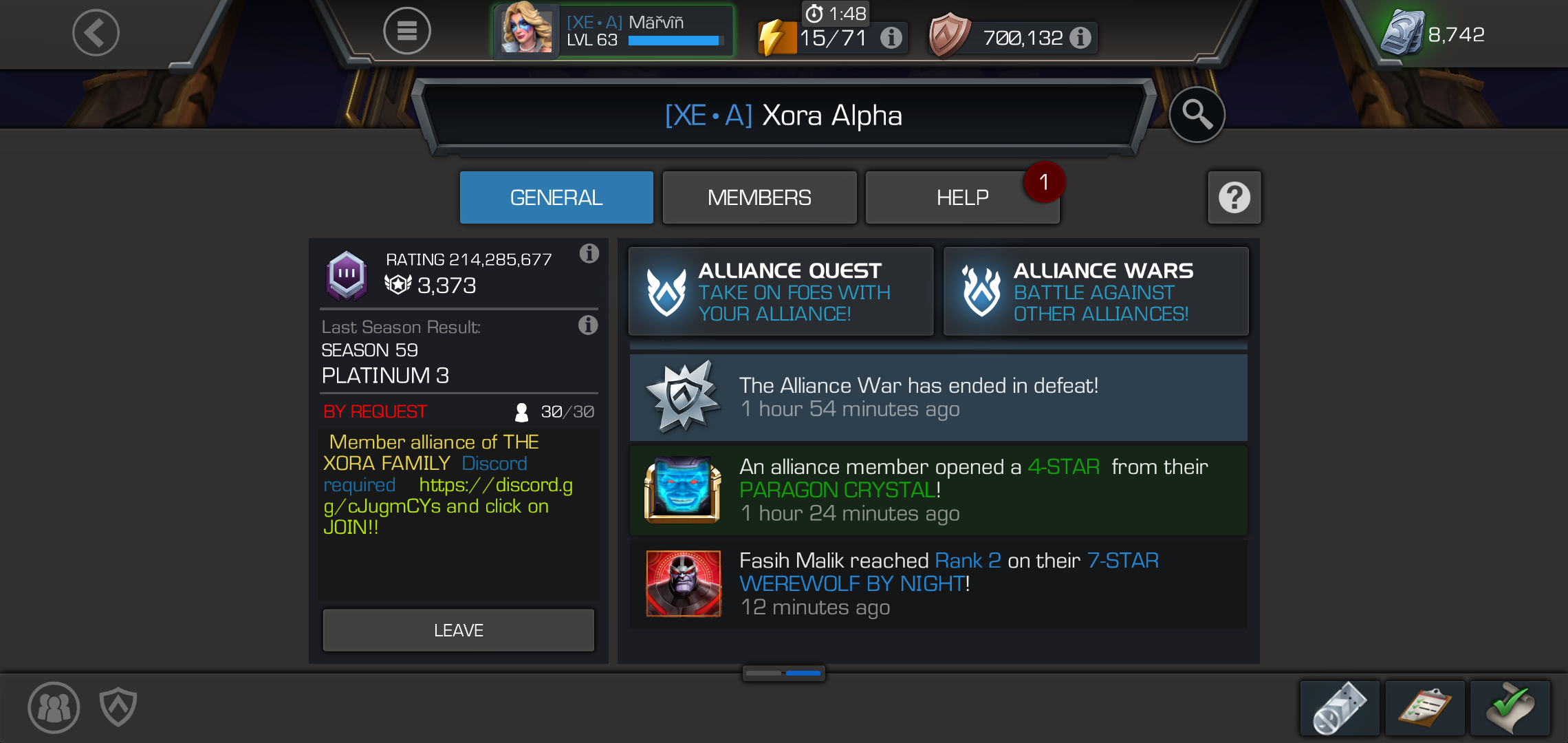The height and width of the screenshot is (743, 1568).
Task: Open the green checkmark scroll icon
Action: click(1511, 708)
